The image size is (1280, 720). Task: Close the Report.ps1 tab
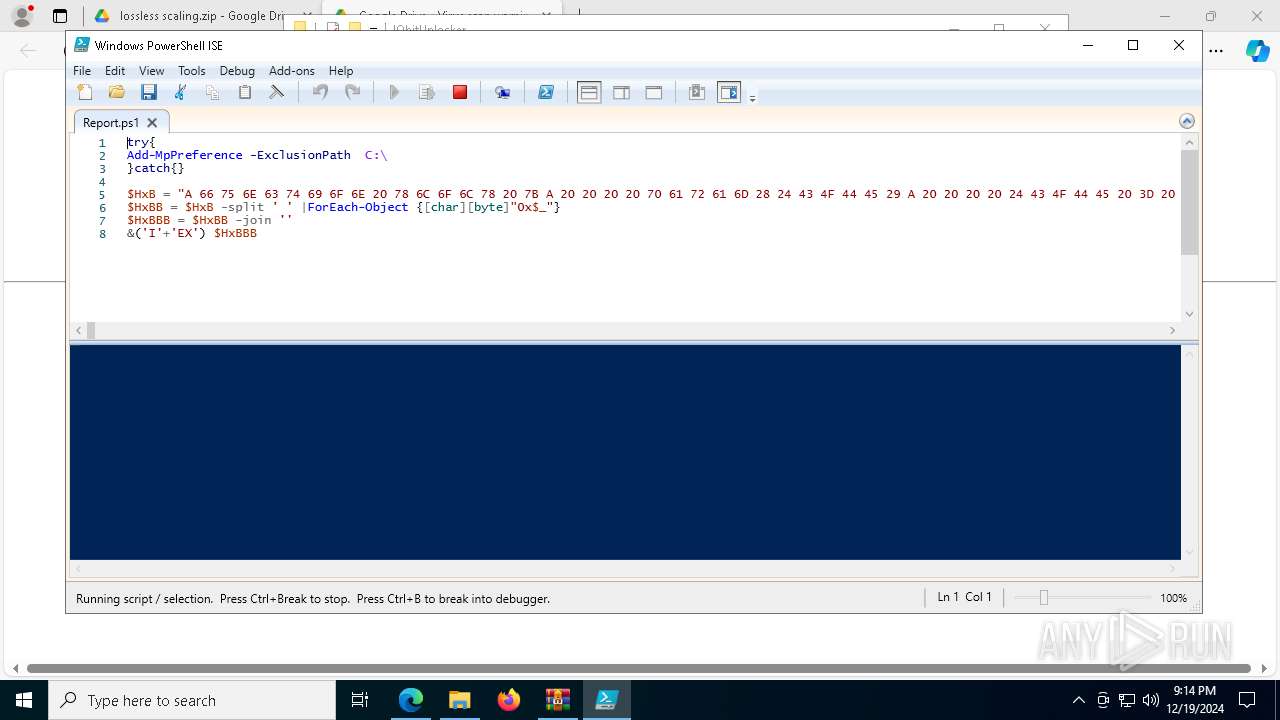[x=152, y=122]
